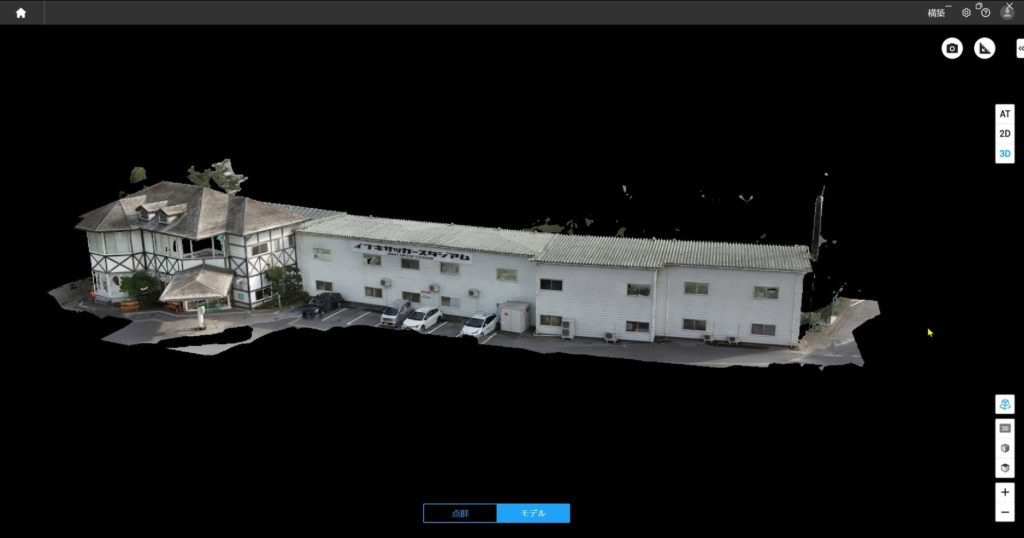The height and width of the screenshot is (538, 1024).
Task: Click the 構築 label in title bar
Action: 936,13
